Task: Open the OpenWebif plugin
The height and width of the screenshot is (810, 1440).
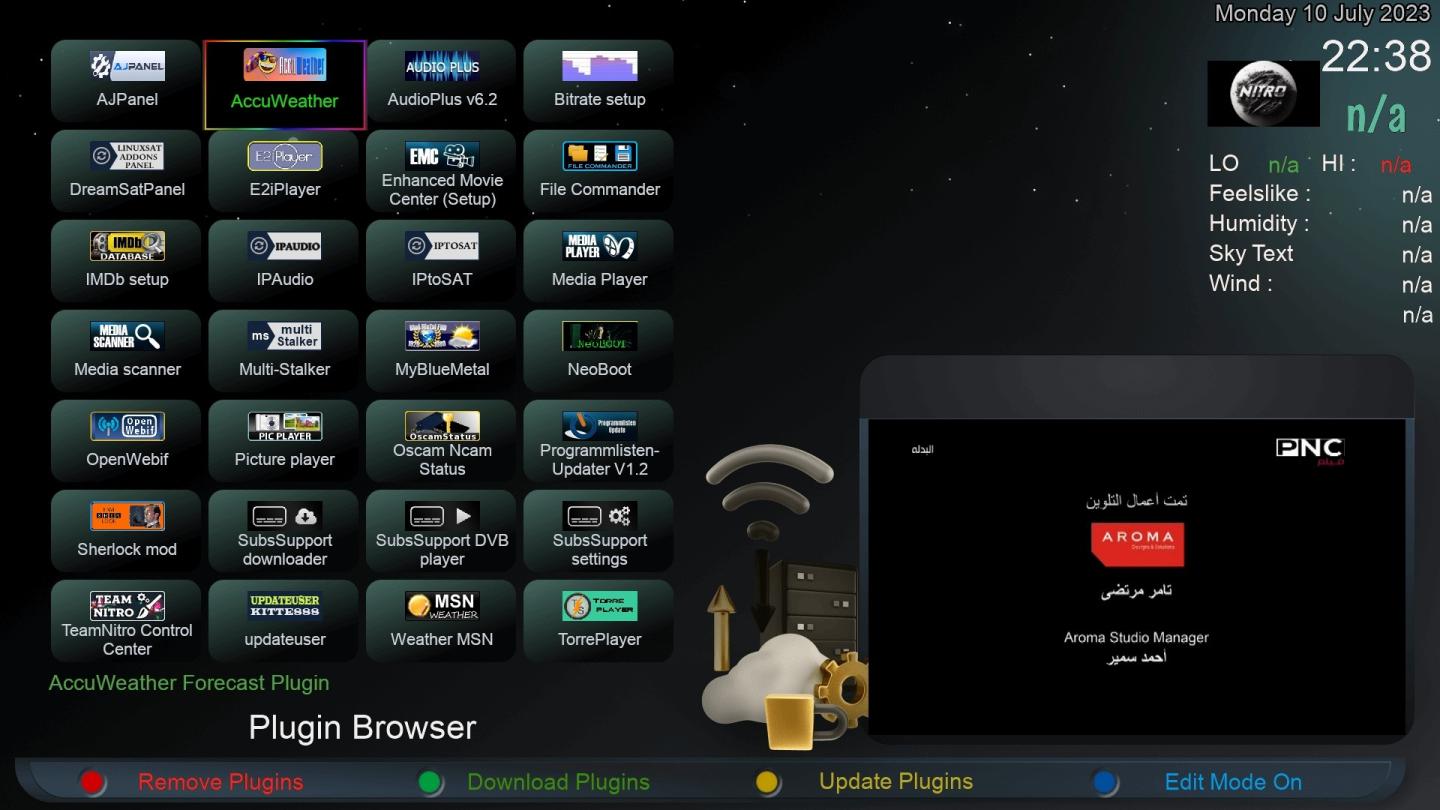Action: 127,441
